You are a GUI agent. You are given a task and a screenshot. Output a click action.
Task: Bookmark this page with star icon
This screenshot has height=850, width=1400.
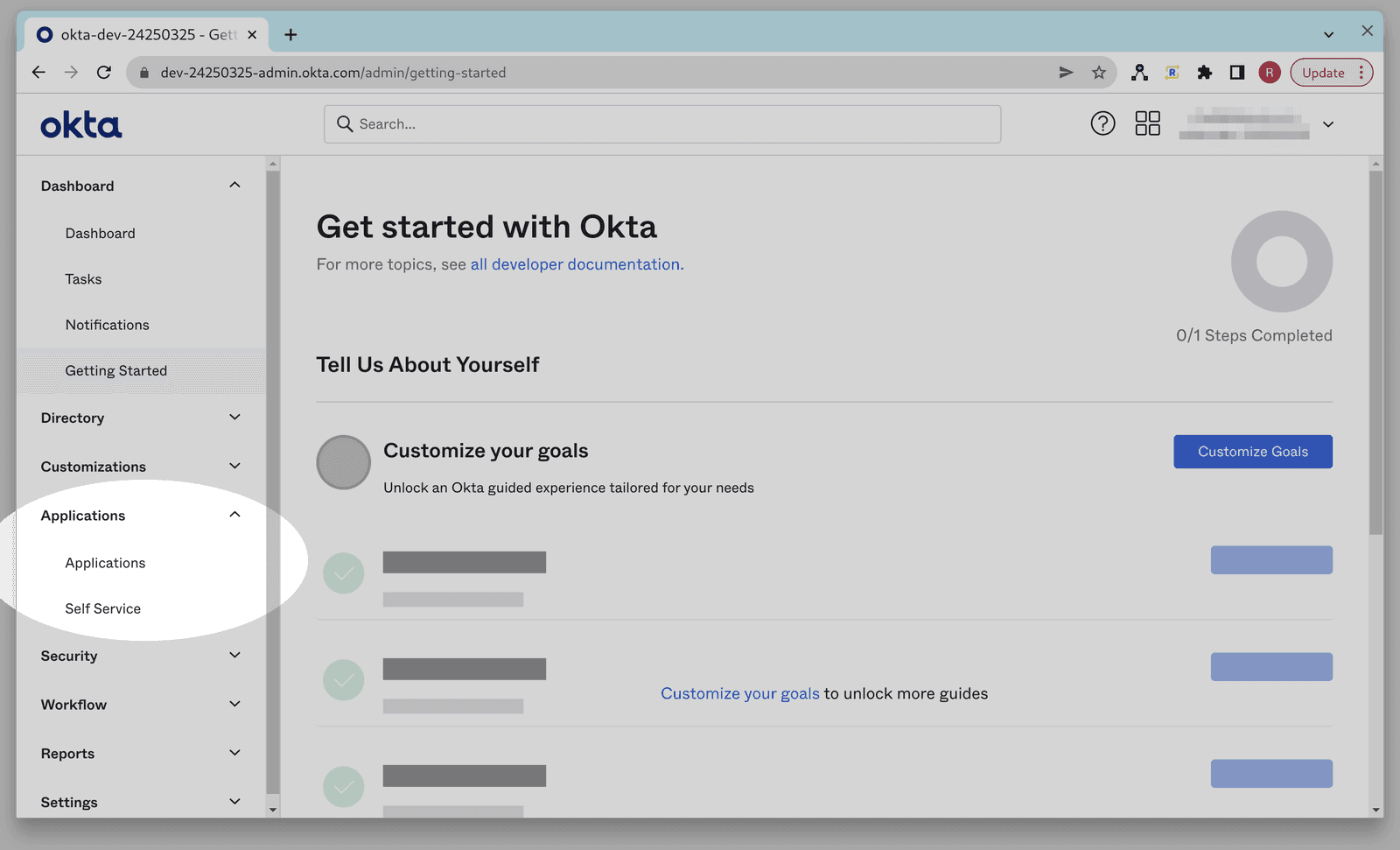(1099, 73)
